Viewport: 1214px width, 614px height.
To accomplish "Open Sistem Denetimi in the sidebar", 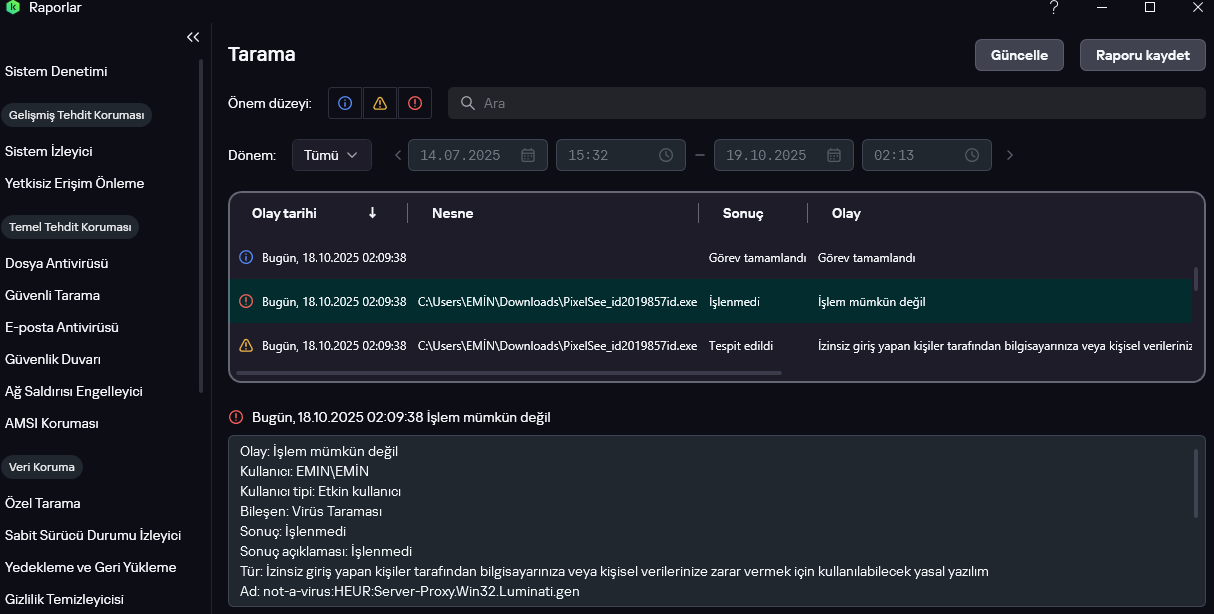I will [x=56, y=71].
